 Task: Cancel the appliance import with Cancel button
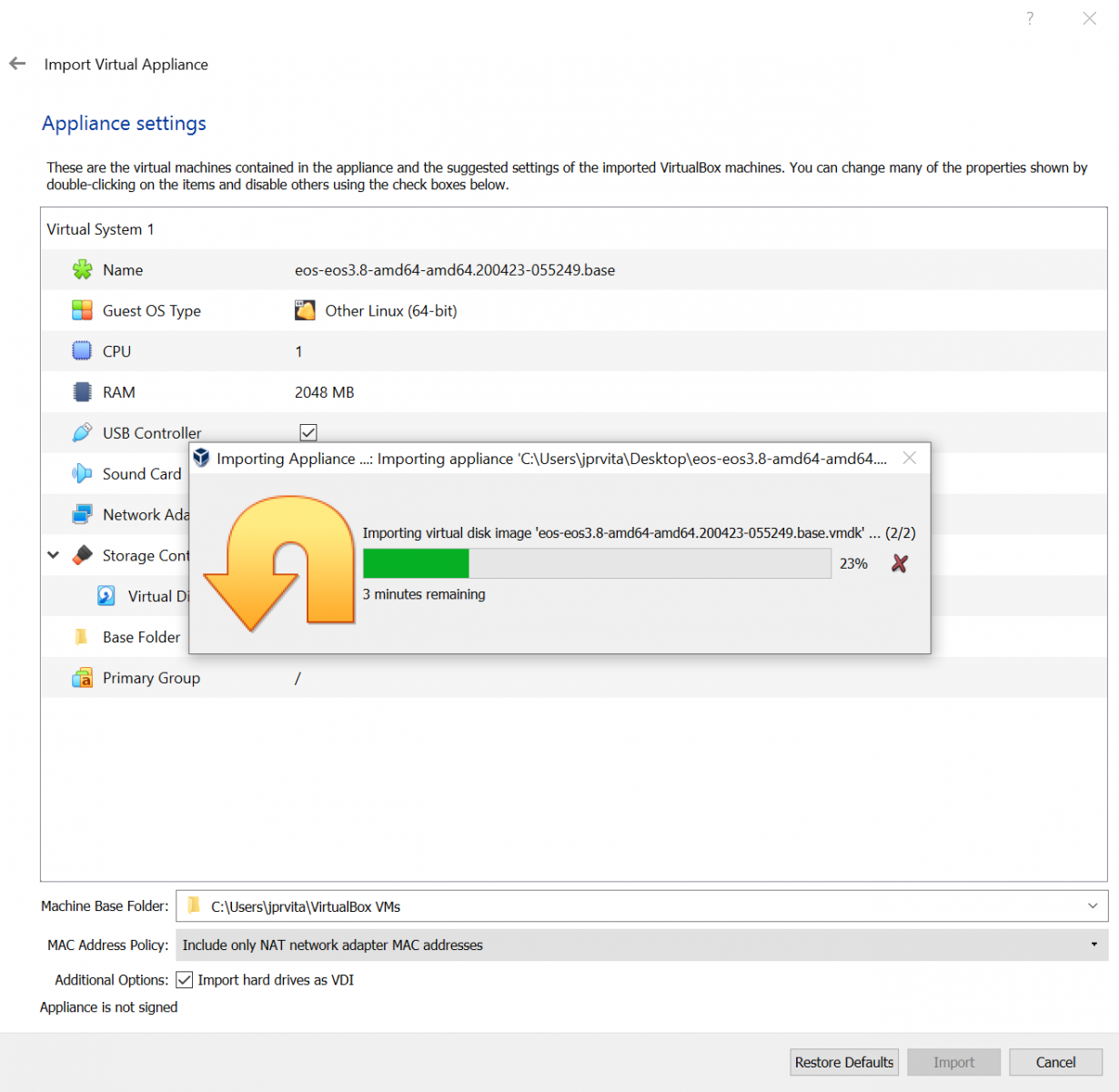pos(1055,1062)
